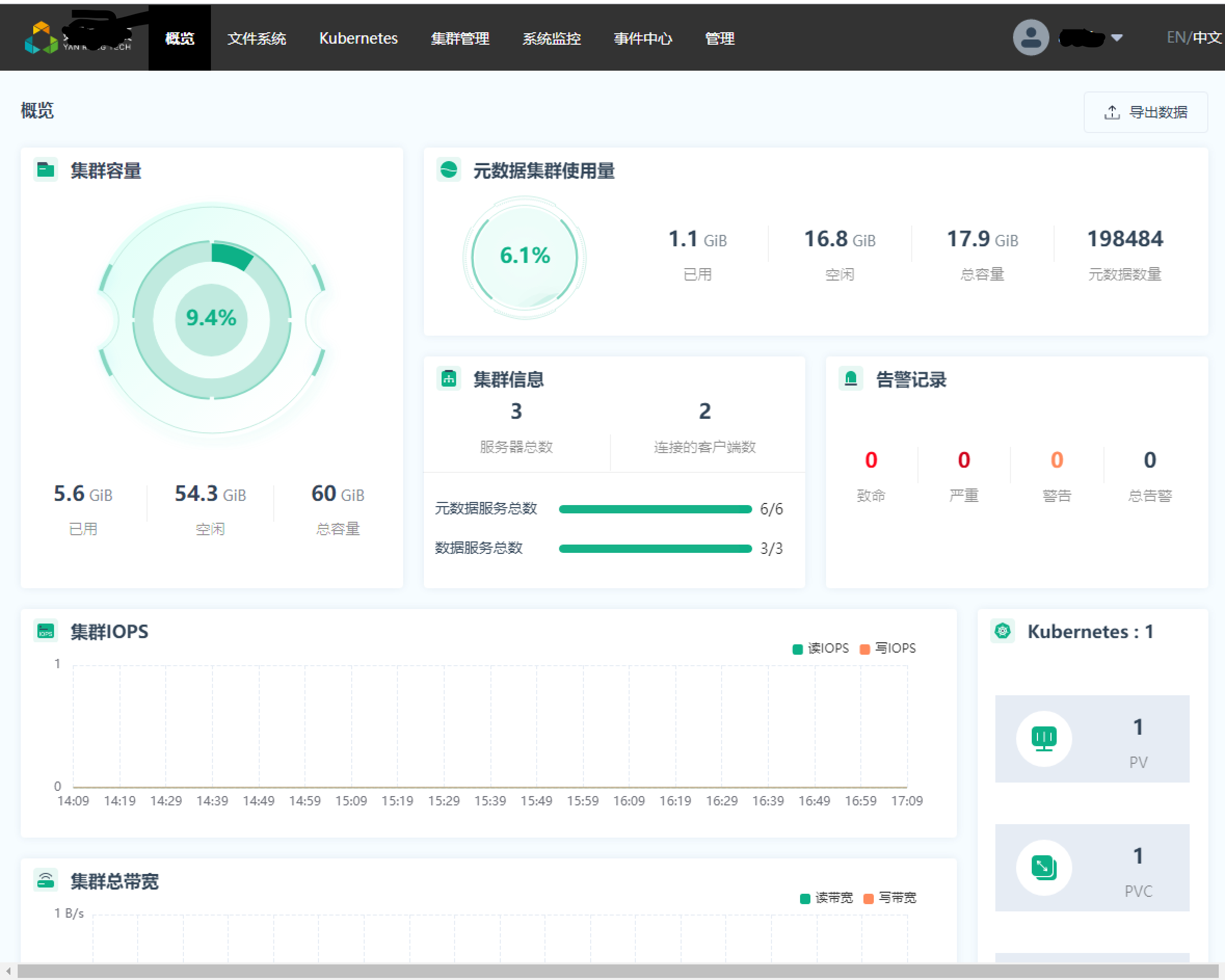Click the 警告 warning alarm count 0
The width and height of the screenshot is (1225, 980).
(1057, 459)
